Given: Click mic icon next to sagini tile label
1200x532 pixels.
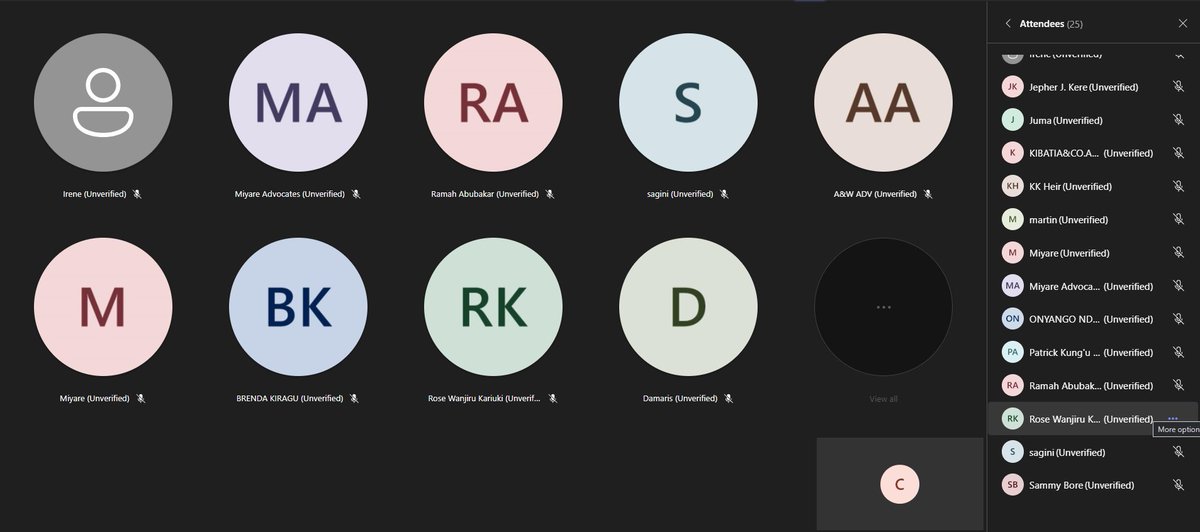Looking at the screenshot, I should tap(724, 194).
